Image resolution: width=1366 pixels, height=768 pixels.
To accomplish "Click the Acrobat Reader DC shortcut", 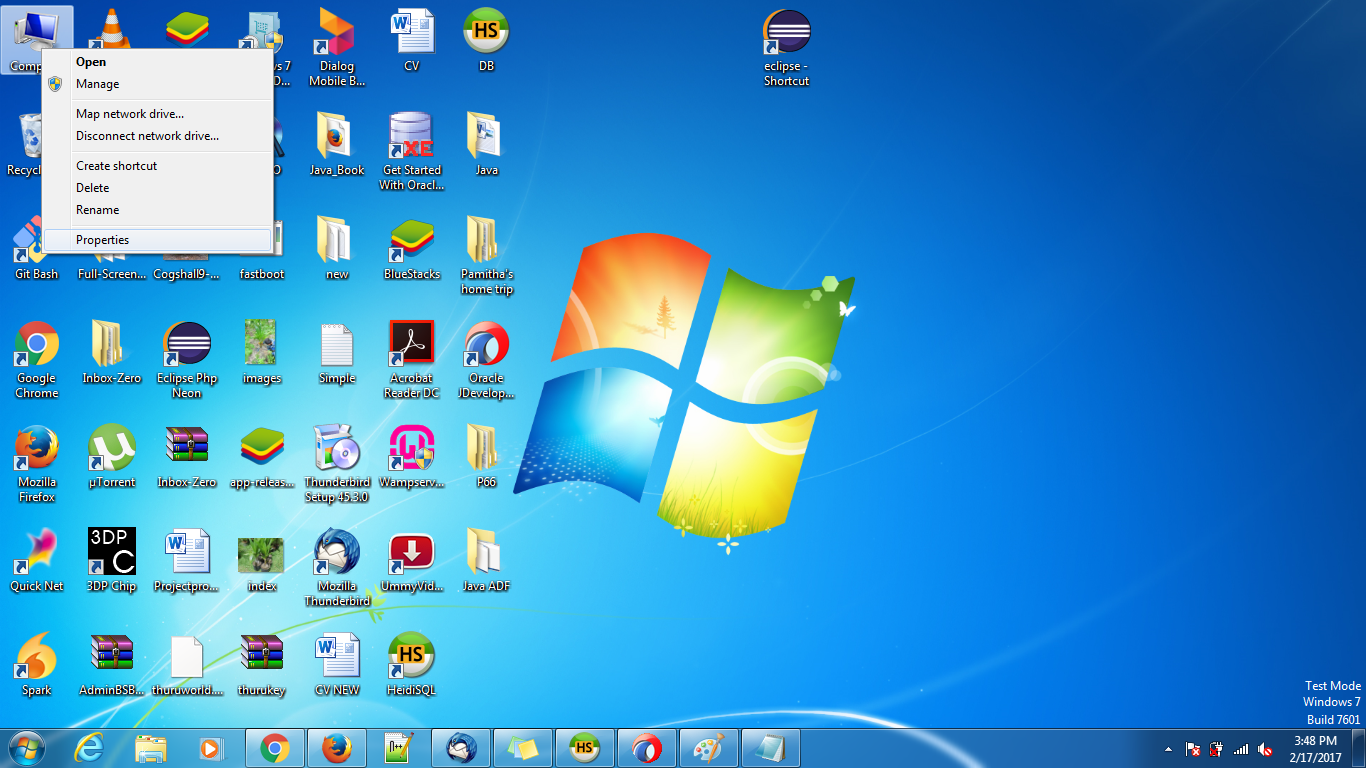I will pos(412,359).
